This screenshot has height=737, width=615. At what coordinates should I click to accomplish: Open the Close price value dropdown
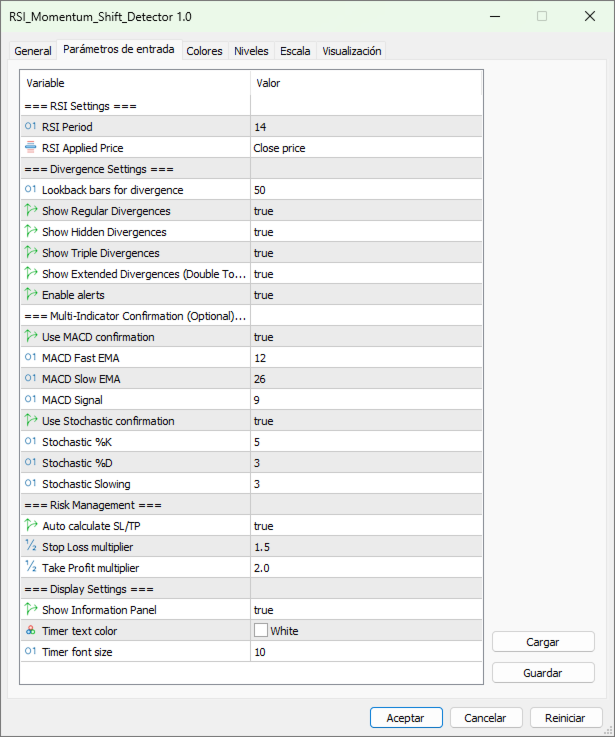tap(366, 148)
